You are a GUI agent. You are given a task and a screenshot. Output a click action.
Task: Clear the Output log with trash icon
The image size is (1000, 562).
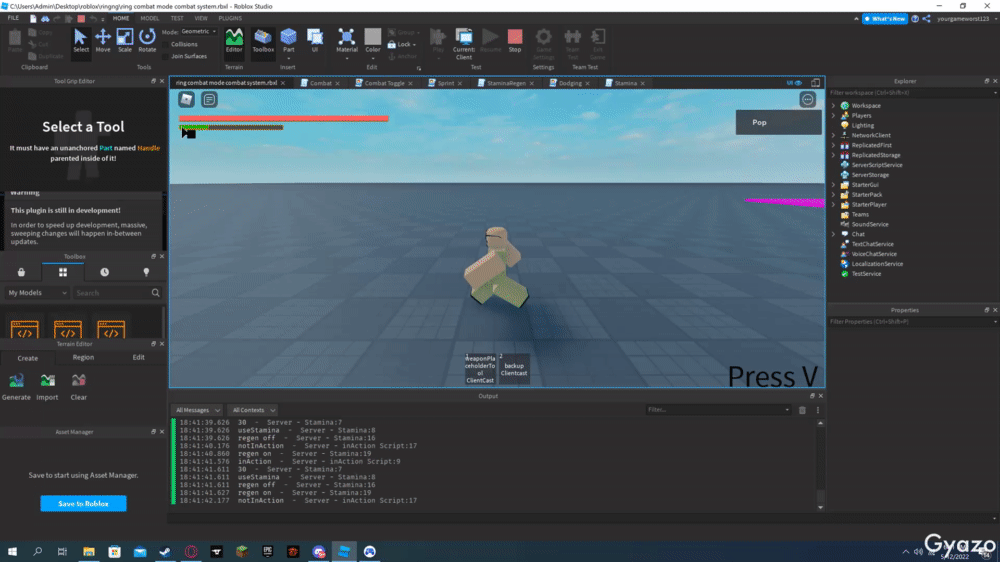pyautogui.click(x=802, y=410)
